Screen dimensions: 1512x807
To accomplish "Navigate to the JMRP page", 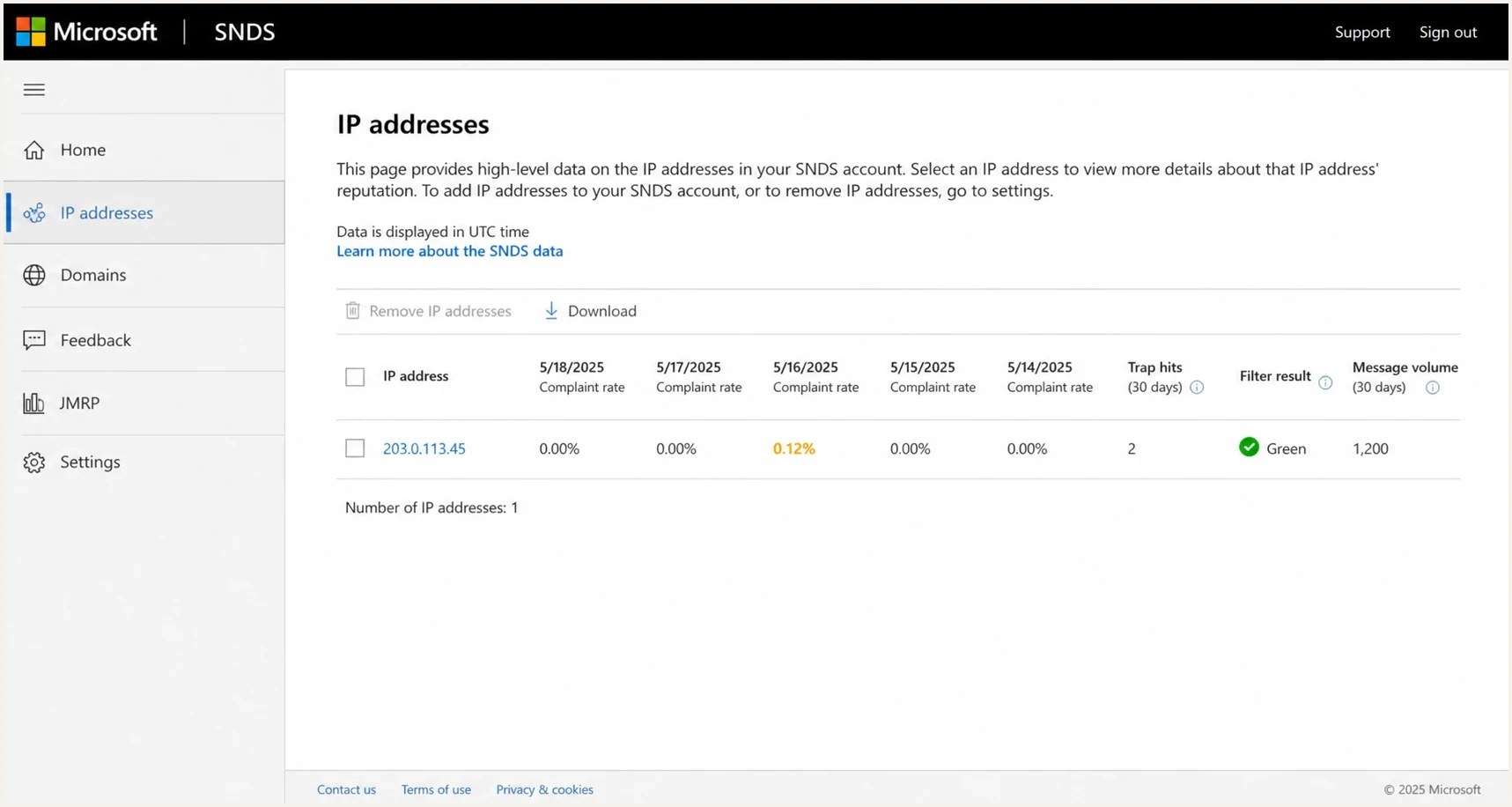I will pyautogui.click(x=79, y=403).
